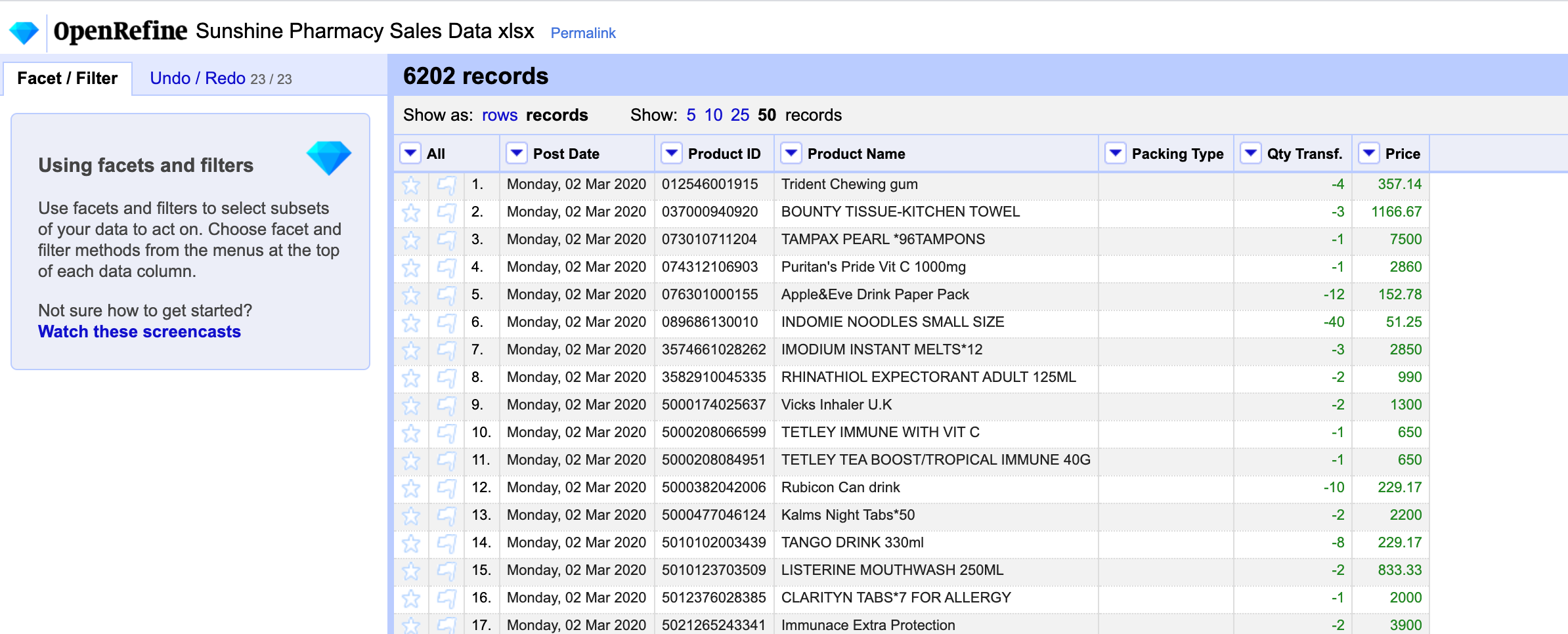Open the Product ID column menu
This screenshot has height=634, width=1568.
point(672,154)
